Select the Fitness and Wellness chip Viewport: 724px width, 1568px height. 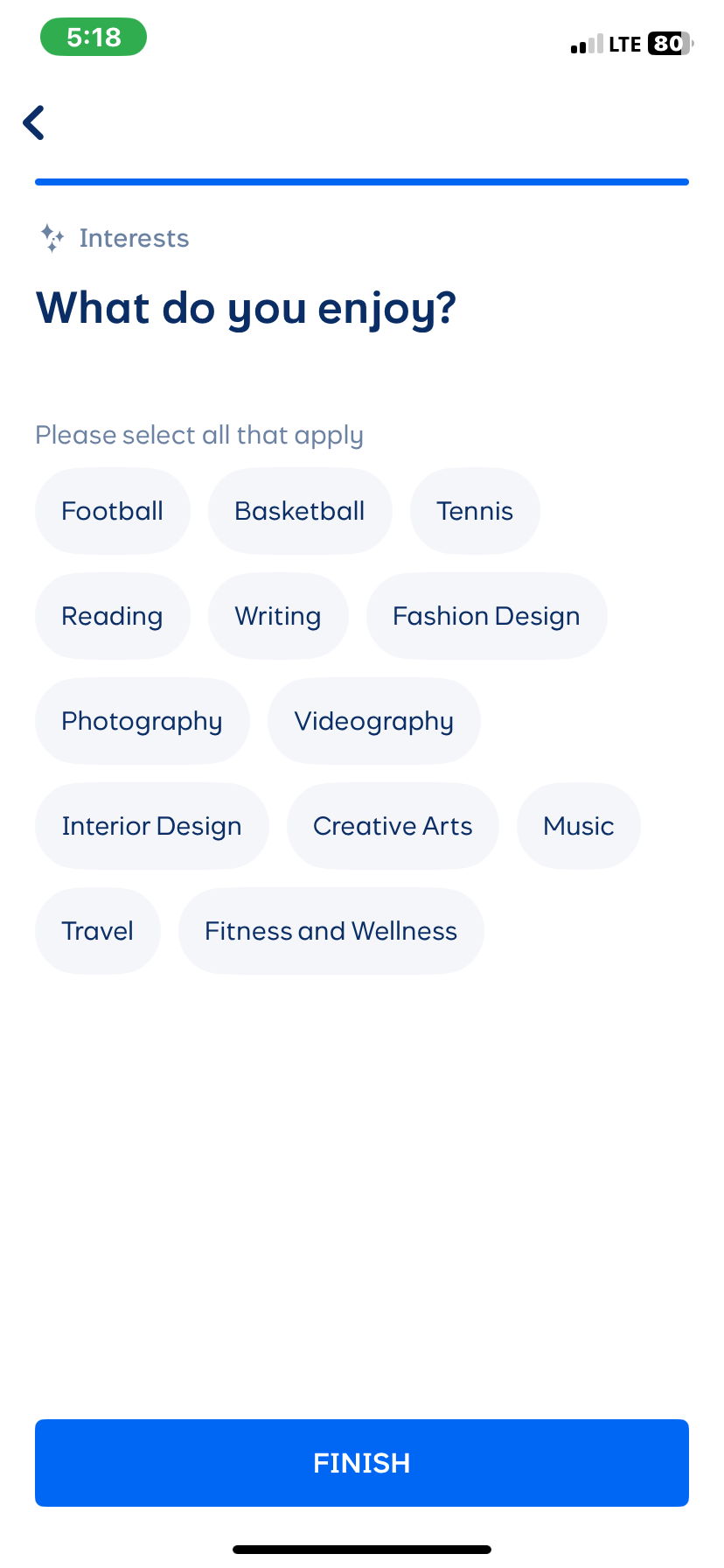pos(331,931)
